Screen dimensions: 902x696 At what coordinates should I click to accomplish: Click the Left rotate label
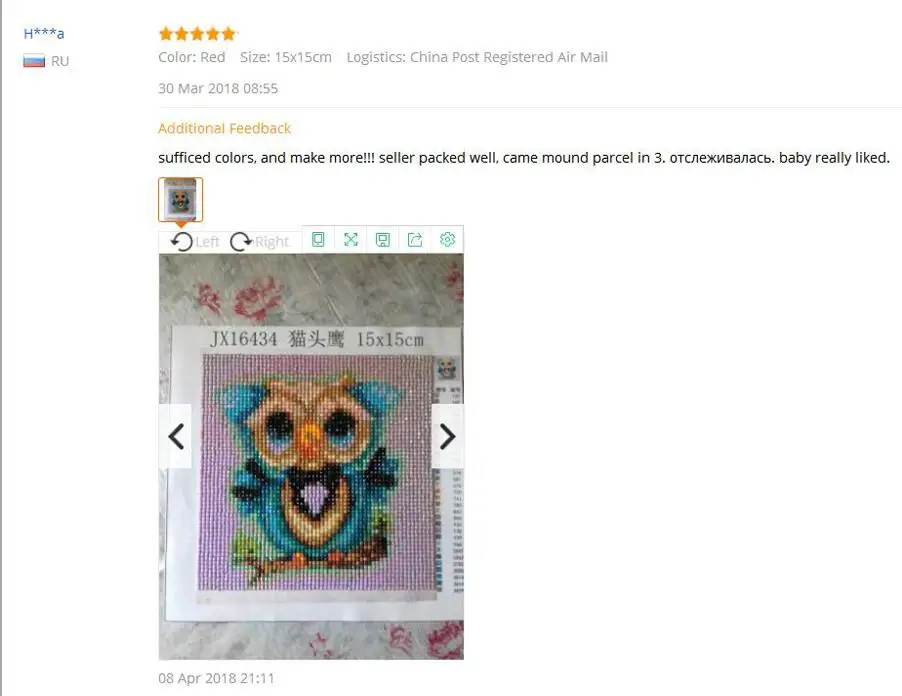(207, 242)
